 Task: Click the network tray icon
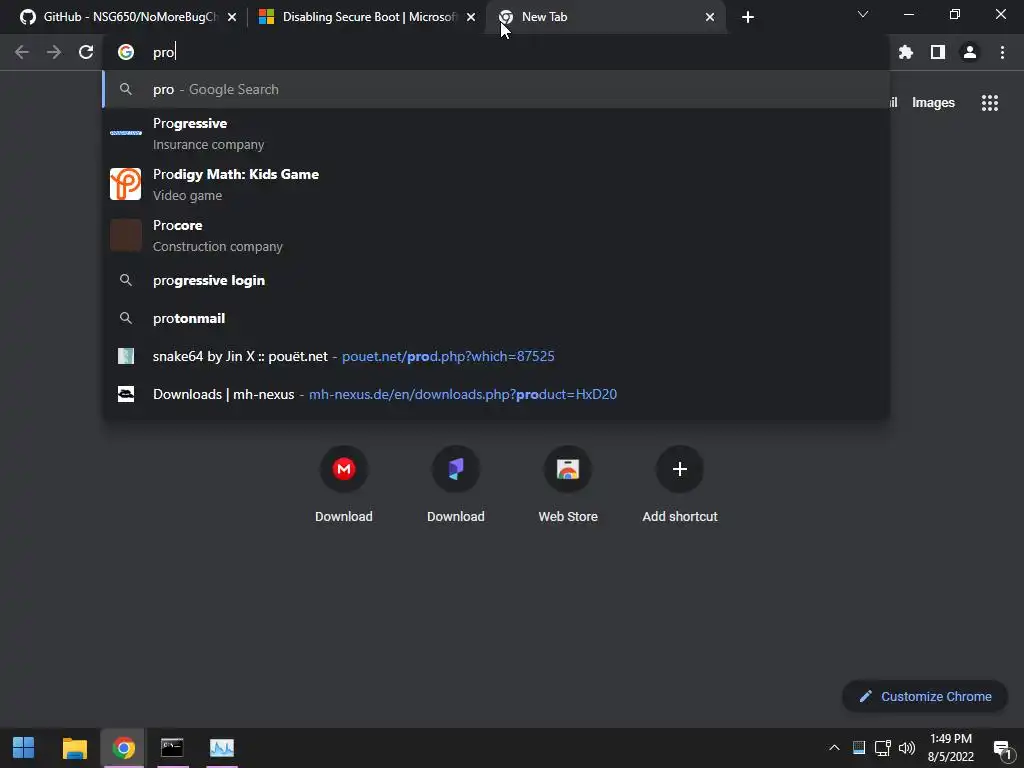point(882,748)
